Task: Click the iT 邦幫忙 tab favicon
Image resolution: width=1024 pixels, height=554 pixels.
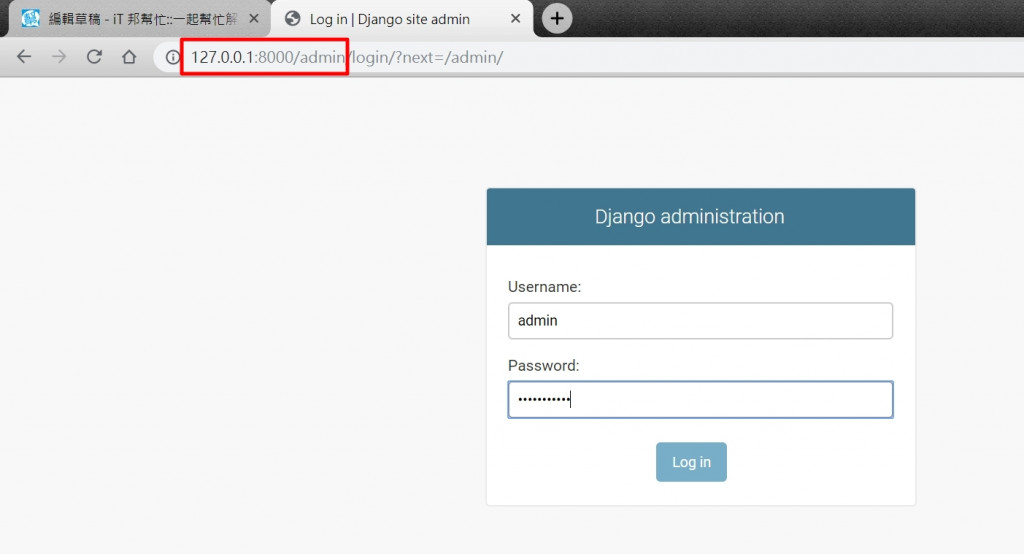Action: pyautogui.click(x=30, y=18)
